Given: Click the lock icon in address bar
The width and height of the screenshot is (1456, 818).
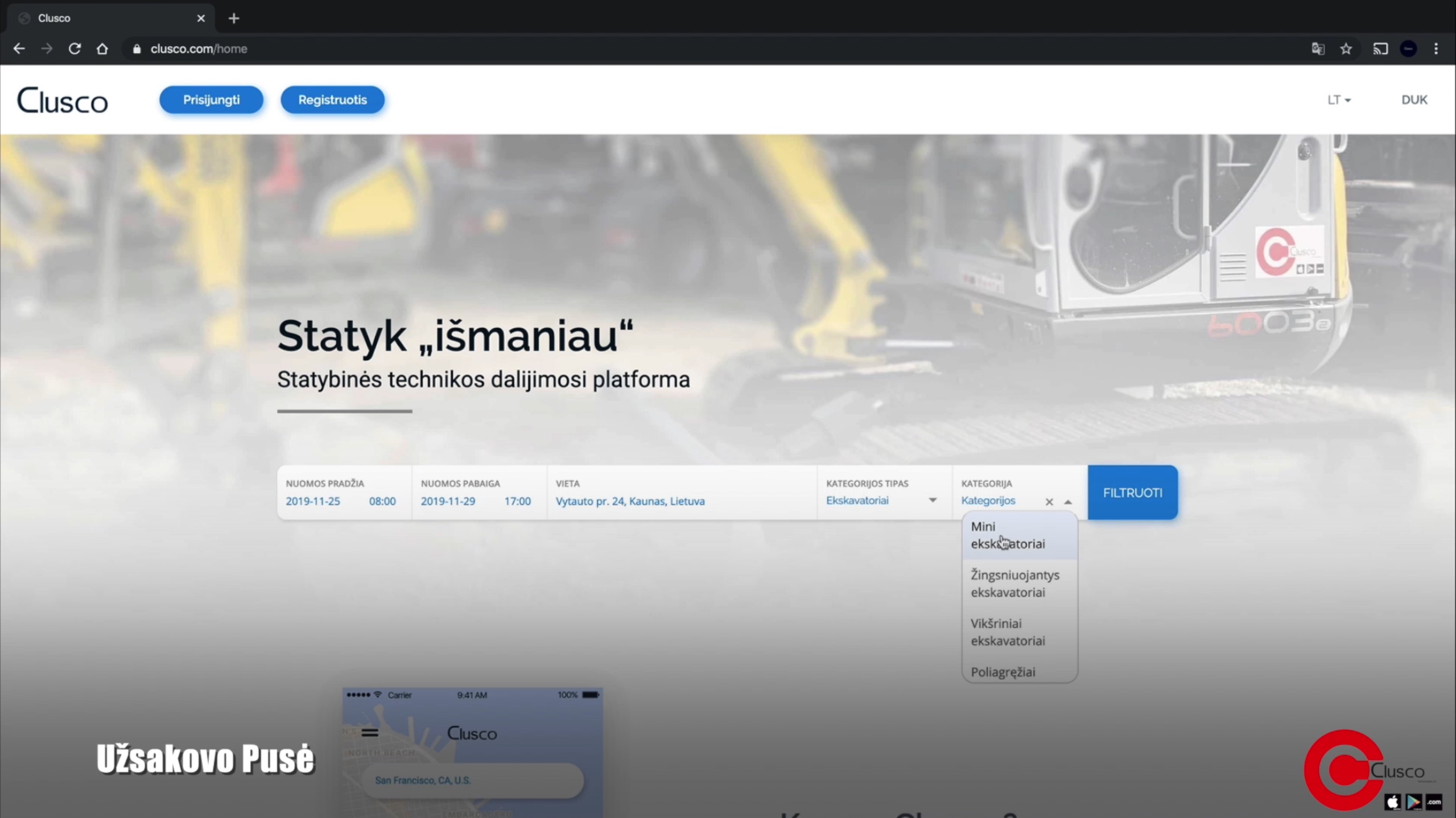Looking at the screenshot, I should point(137,49).
